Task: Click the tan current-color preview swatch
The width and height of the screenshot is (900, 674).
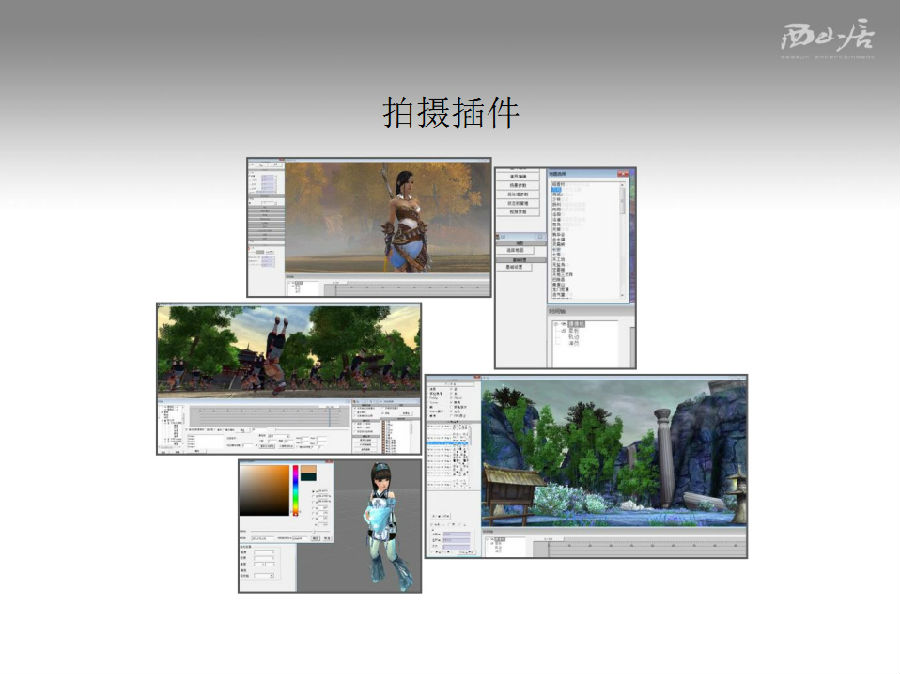Action: click(309, 469)
